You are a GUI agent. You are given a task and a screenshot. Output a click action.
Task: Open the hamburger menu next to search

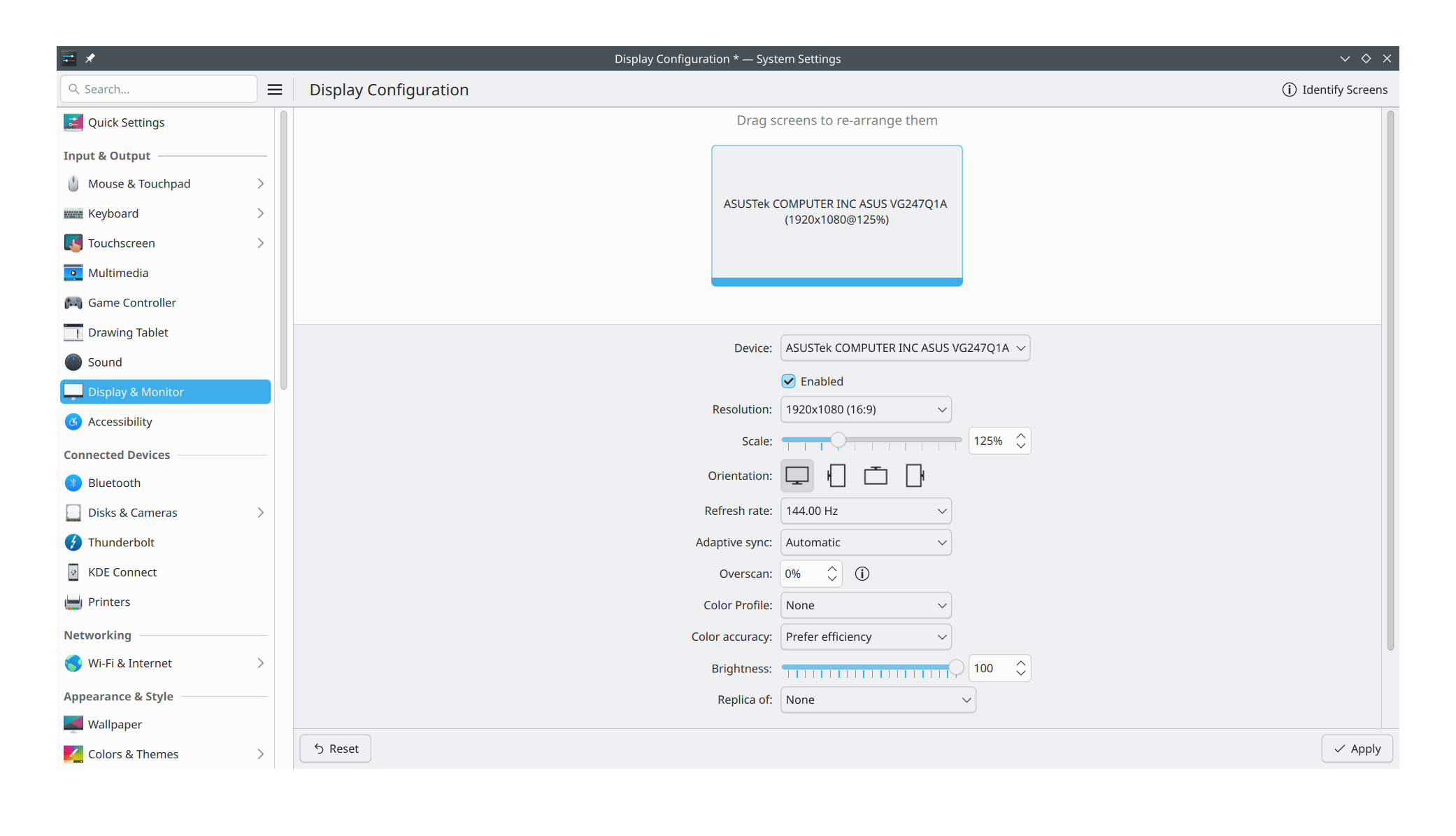(x=275, y=90)
